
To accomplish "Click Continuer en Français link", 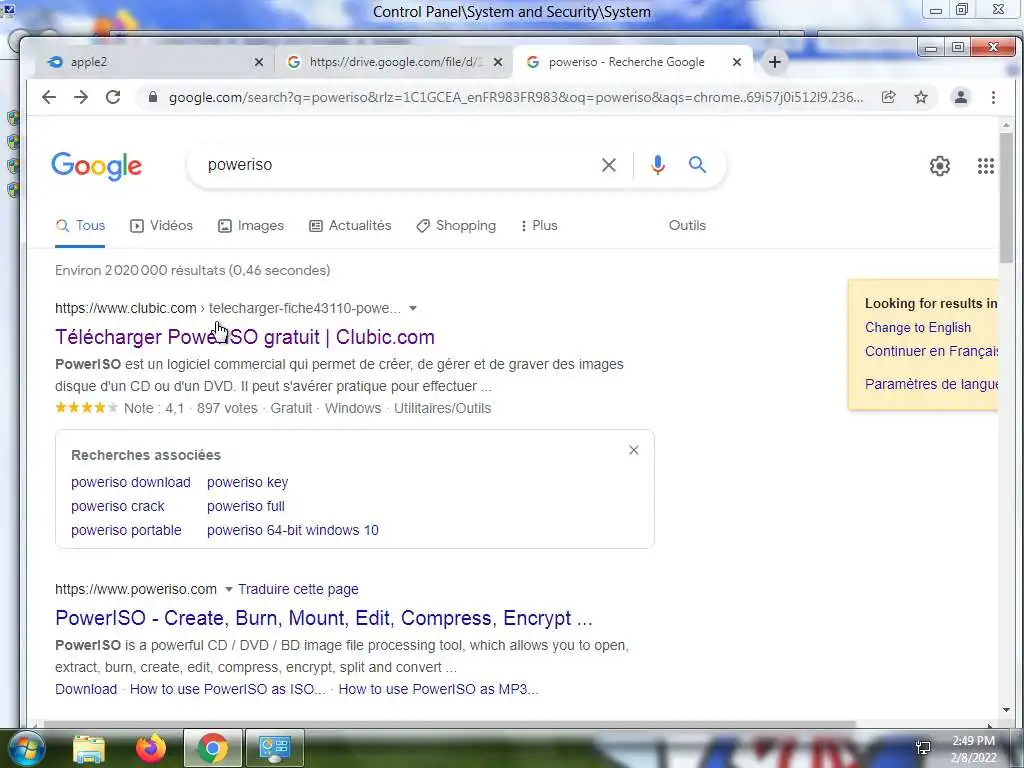I will click(931, 351).
